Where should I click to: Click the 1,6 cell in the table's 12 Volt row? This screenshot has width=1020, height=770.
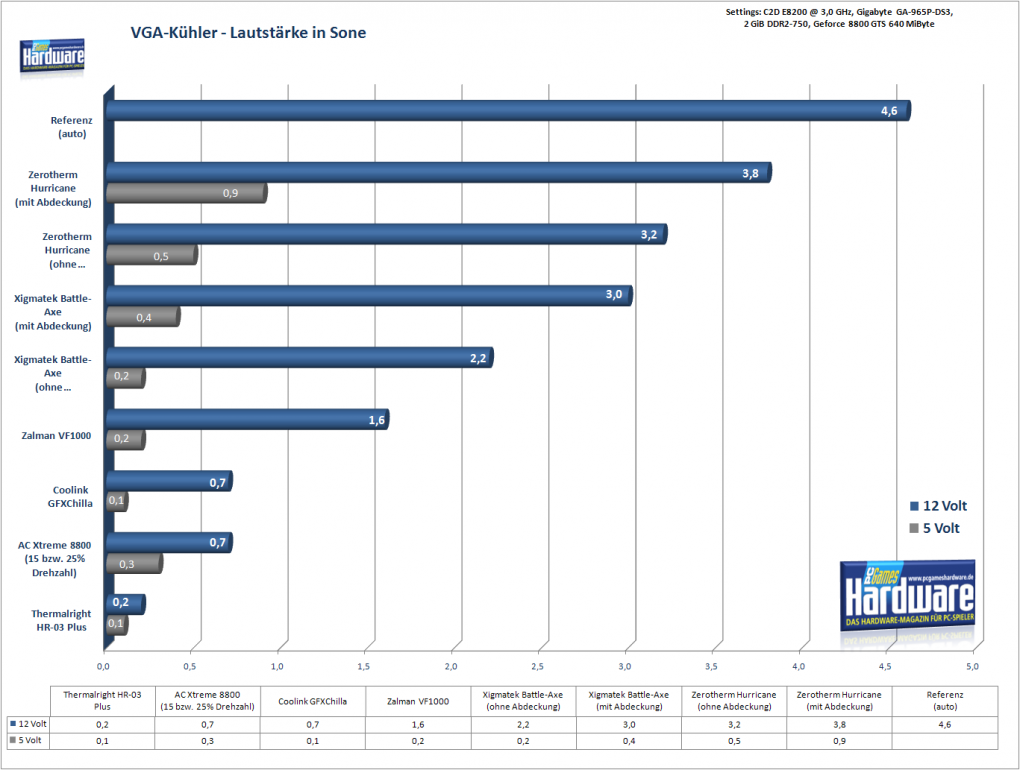(x=418, y=724)
